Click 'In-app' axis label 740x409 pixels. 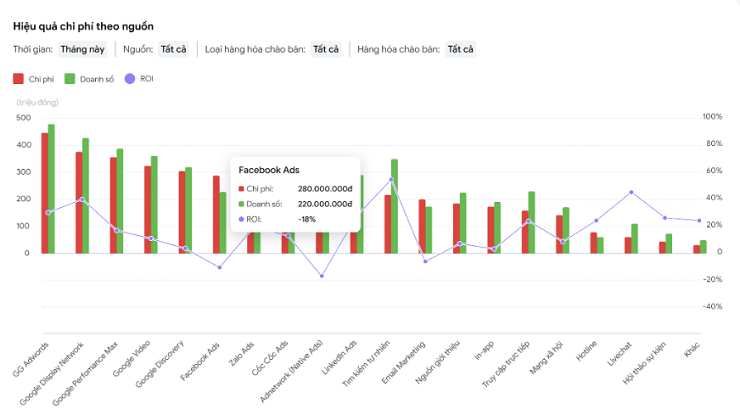484,351
